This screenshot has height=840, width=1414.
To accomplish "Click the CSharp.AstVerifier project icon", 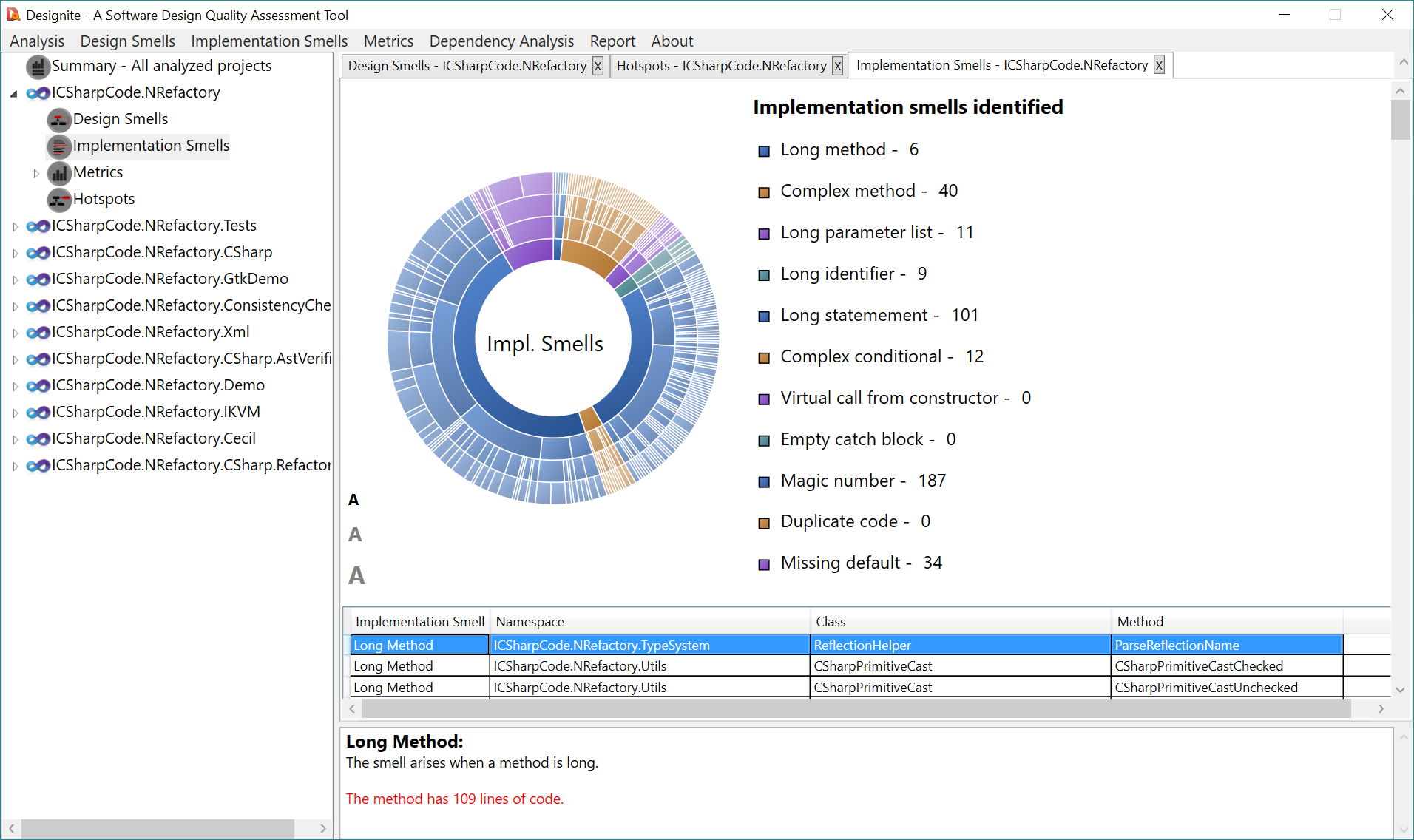I will [38, 359].
